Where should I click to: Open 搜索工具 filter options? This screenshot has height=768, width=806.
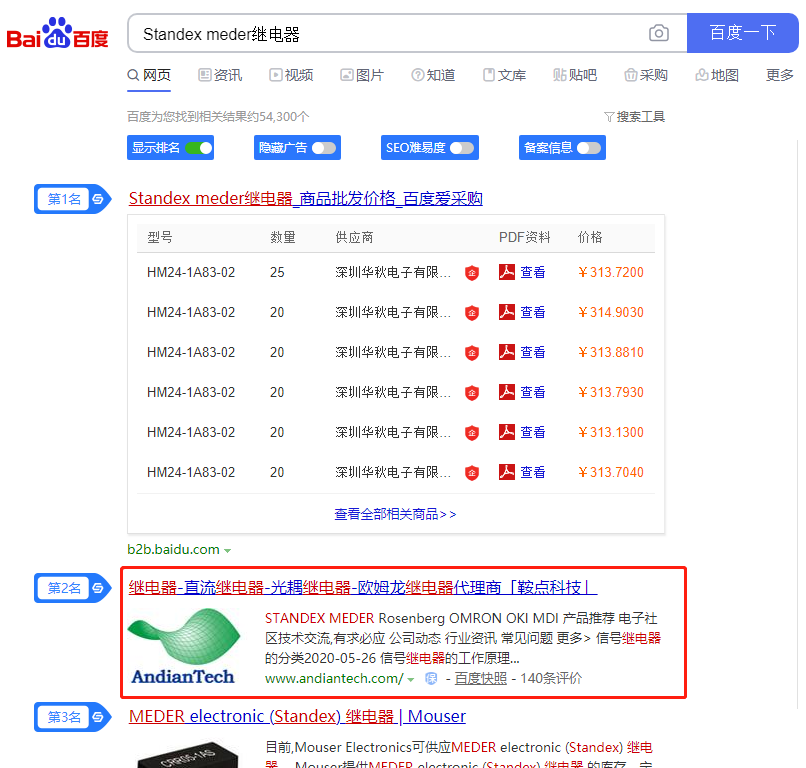[634, 117]
